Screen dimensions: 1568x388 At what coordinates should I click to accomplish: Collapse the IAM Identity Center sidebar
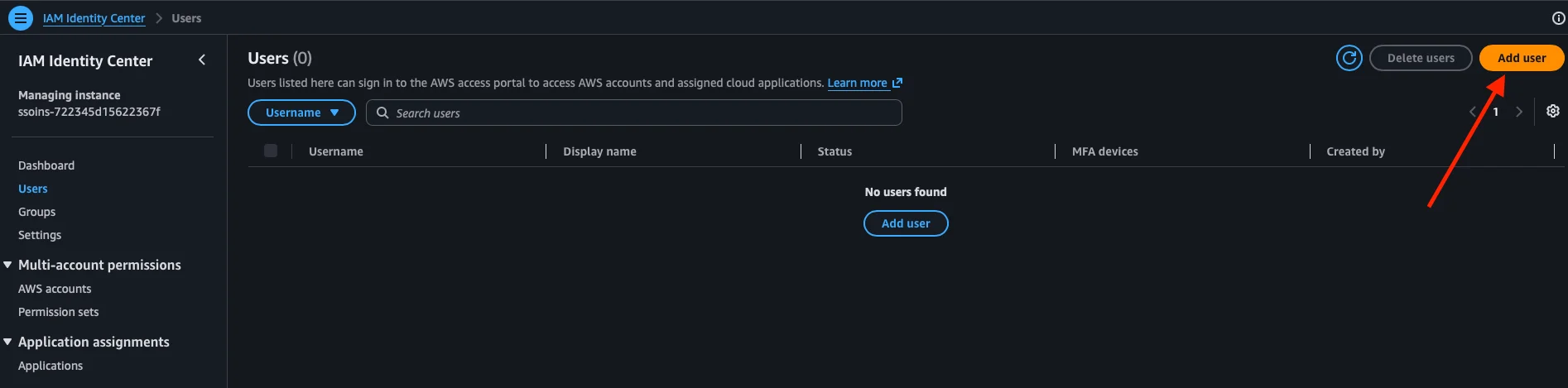(x=202, y=60)
